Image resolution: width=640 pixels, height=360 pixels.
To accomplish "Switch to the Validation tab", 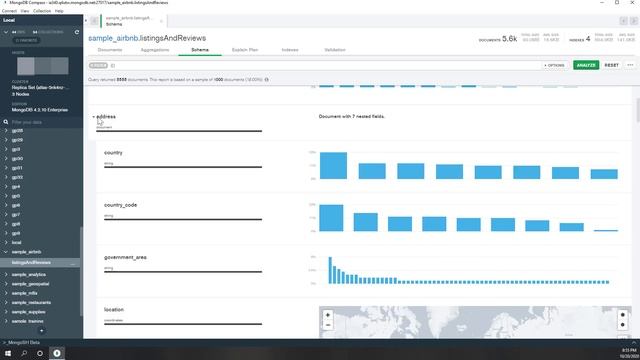I will pyautogui.click(x=335, y=50).
